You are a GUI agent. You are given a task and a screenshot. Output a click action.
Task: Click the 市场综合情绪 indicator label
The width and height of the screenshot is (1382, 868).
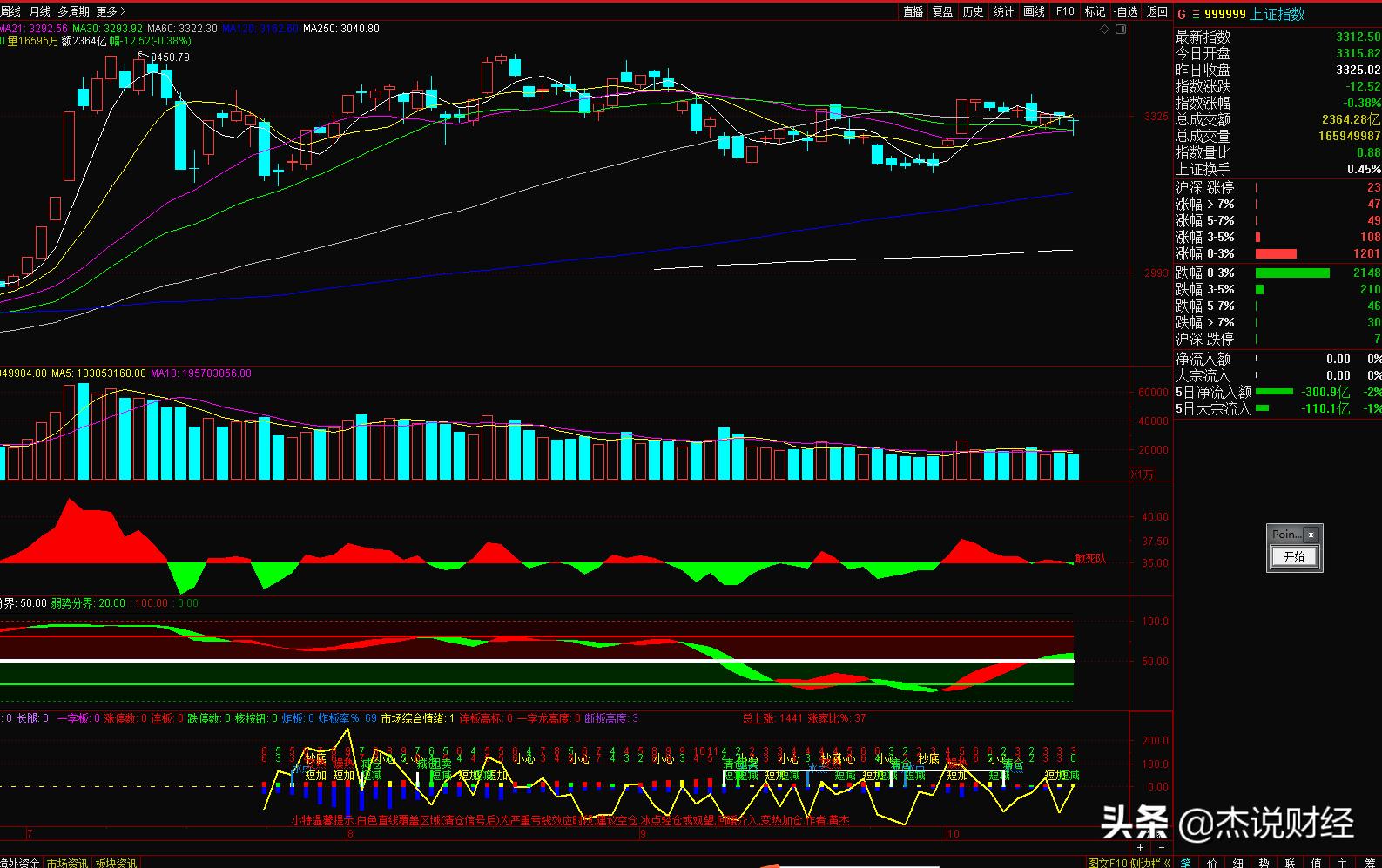coord(418,718)
